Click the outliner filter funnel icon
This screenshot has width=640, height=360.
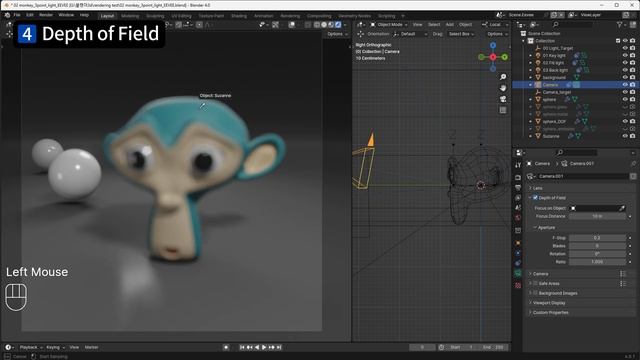[620, 25]
